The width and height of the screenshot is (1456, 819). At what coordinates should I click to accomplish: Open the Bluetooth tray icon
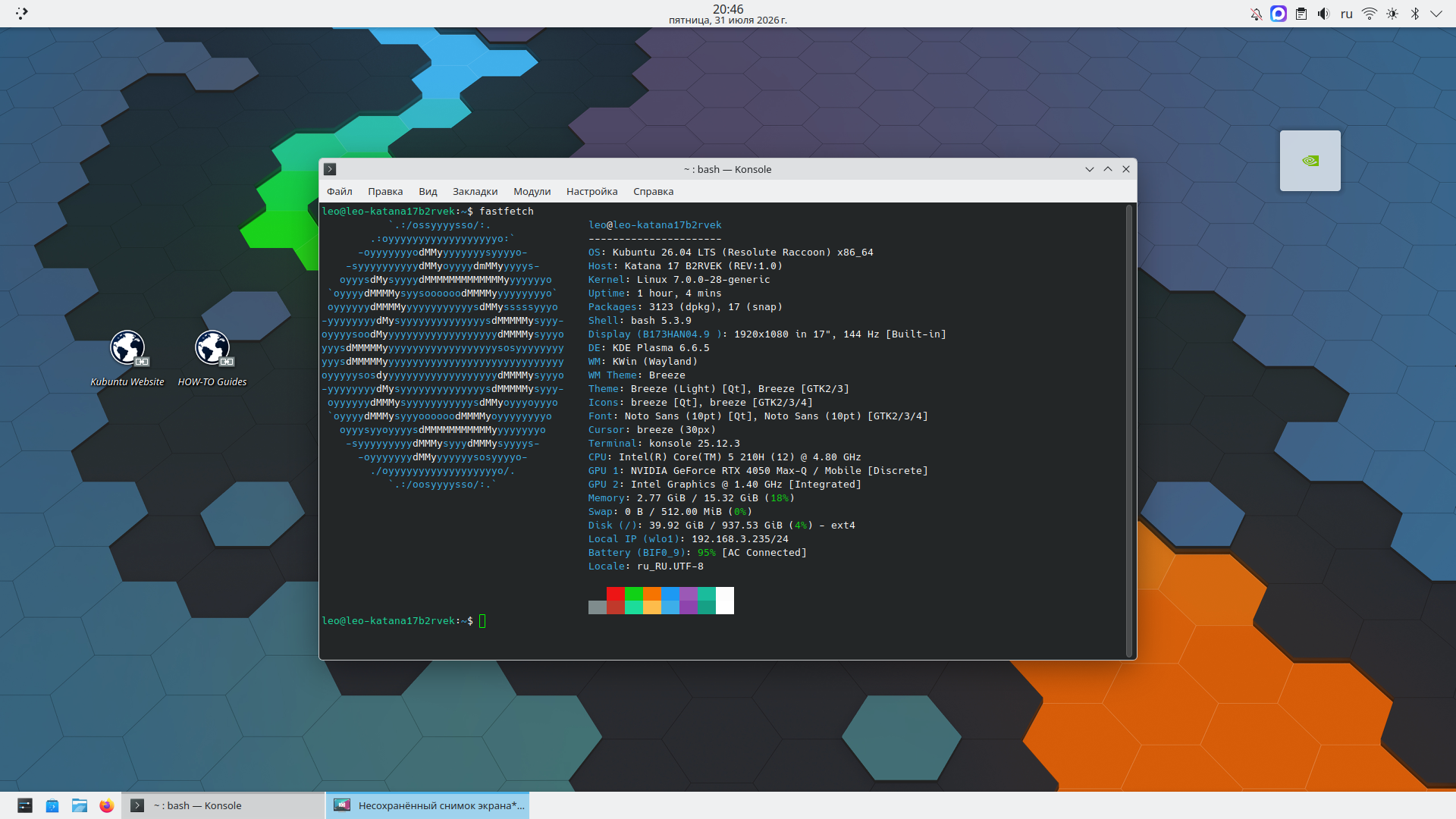pos(1415,14)
